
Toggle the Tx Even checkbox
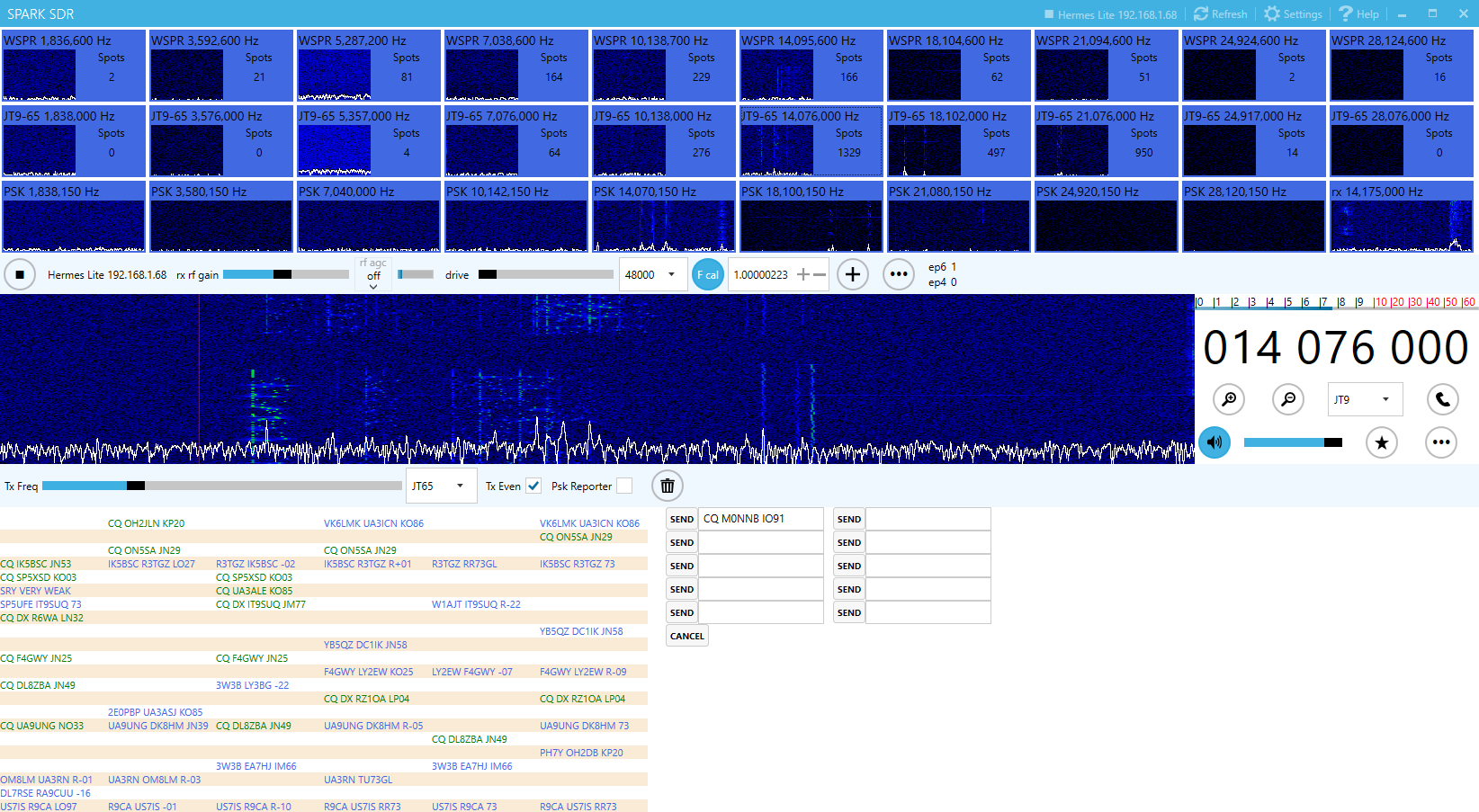pos(533,486)
